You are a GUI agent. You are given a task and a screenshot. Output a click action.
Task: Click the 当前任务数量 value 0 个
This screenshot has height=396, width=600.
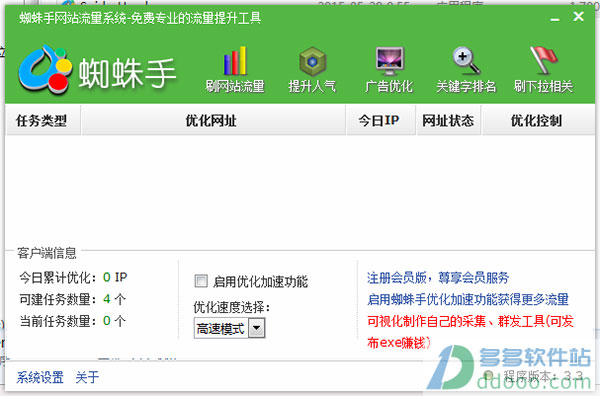pos(114,321)
